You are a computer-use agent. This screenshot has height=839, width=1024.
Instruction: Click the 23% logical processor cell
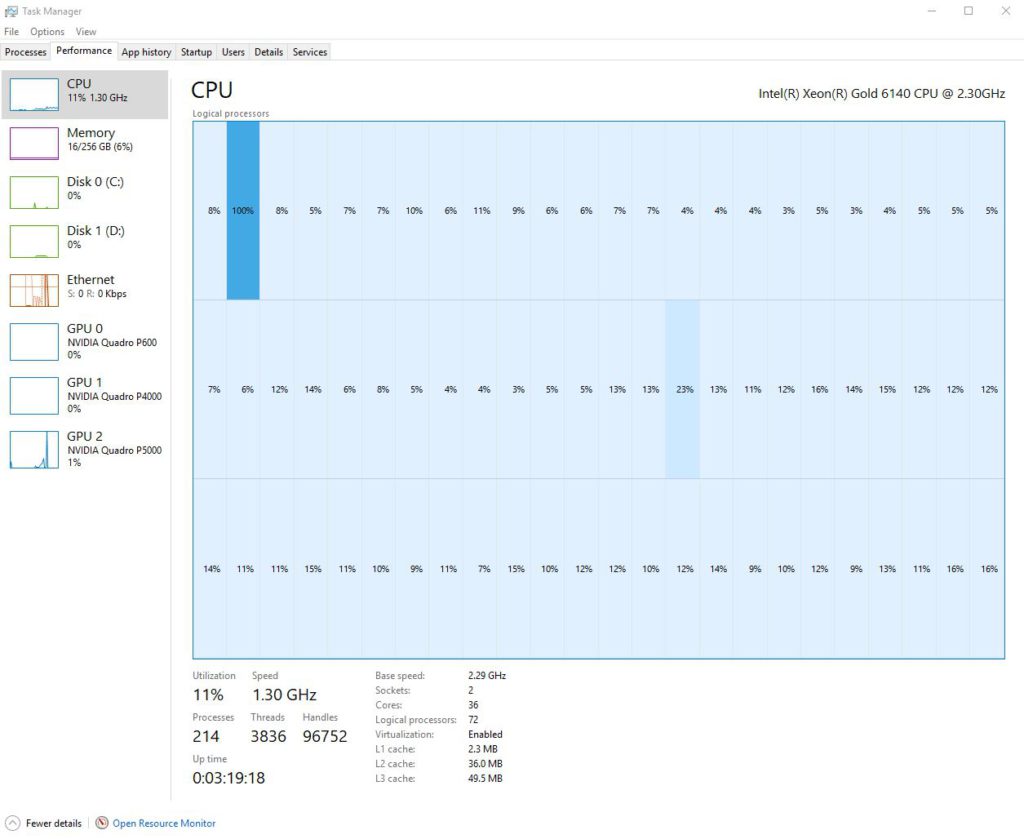coord(683,389)
